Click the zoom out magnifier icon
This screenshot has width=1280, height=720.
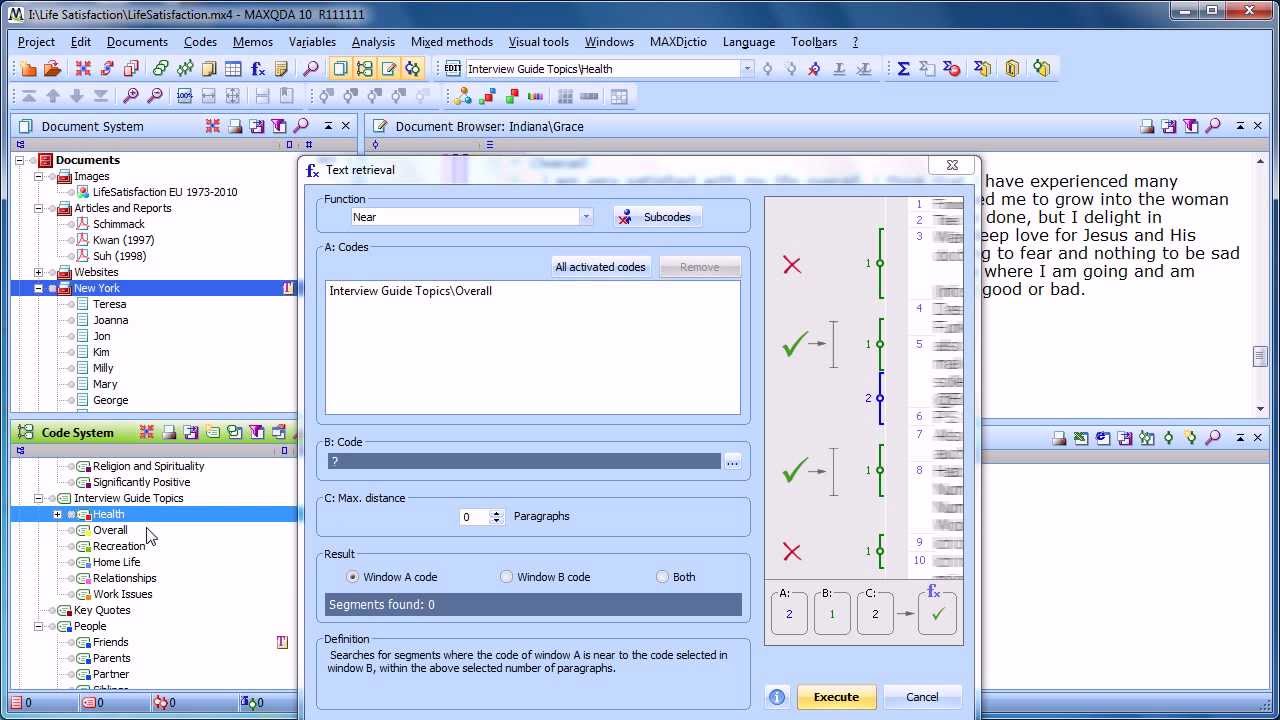click(x=155, y=97)
